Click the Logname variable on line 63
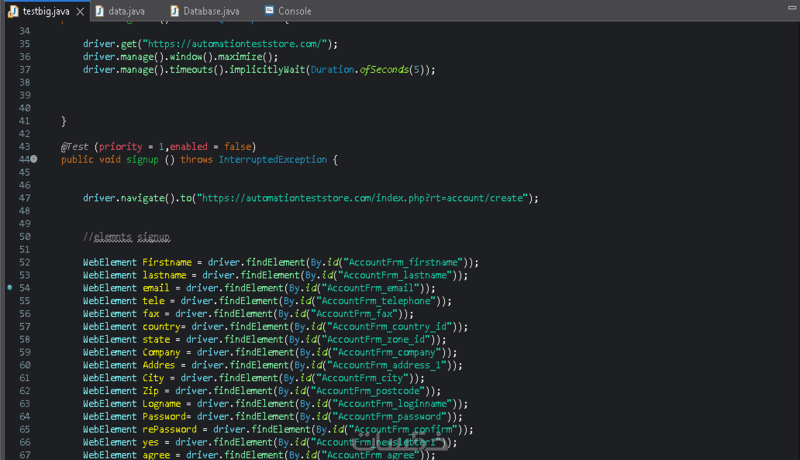 [x=161, y=404]
